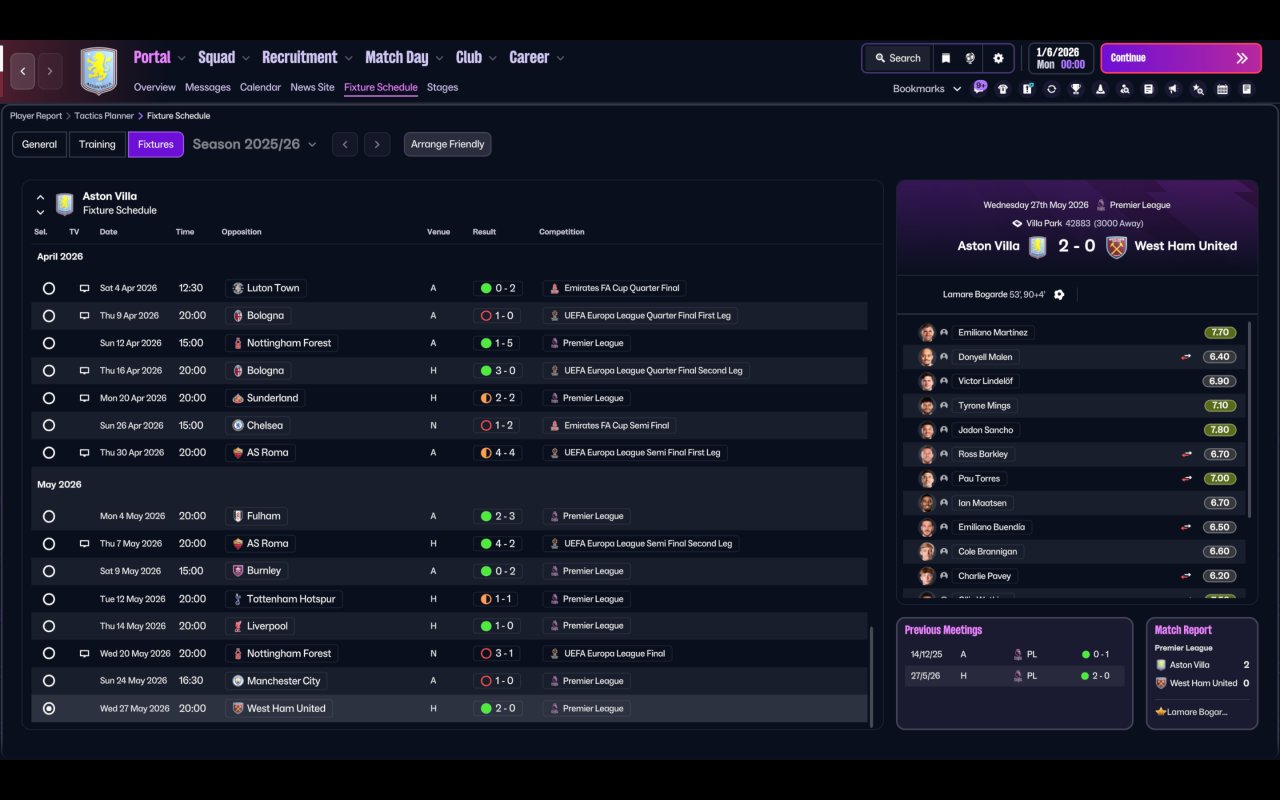Click the last notebook bookmark icon
Viewport: 1280px width, 800px height.
pos(1247,89)
